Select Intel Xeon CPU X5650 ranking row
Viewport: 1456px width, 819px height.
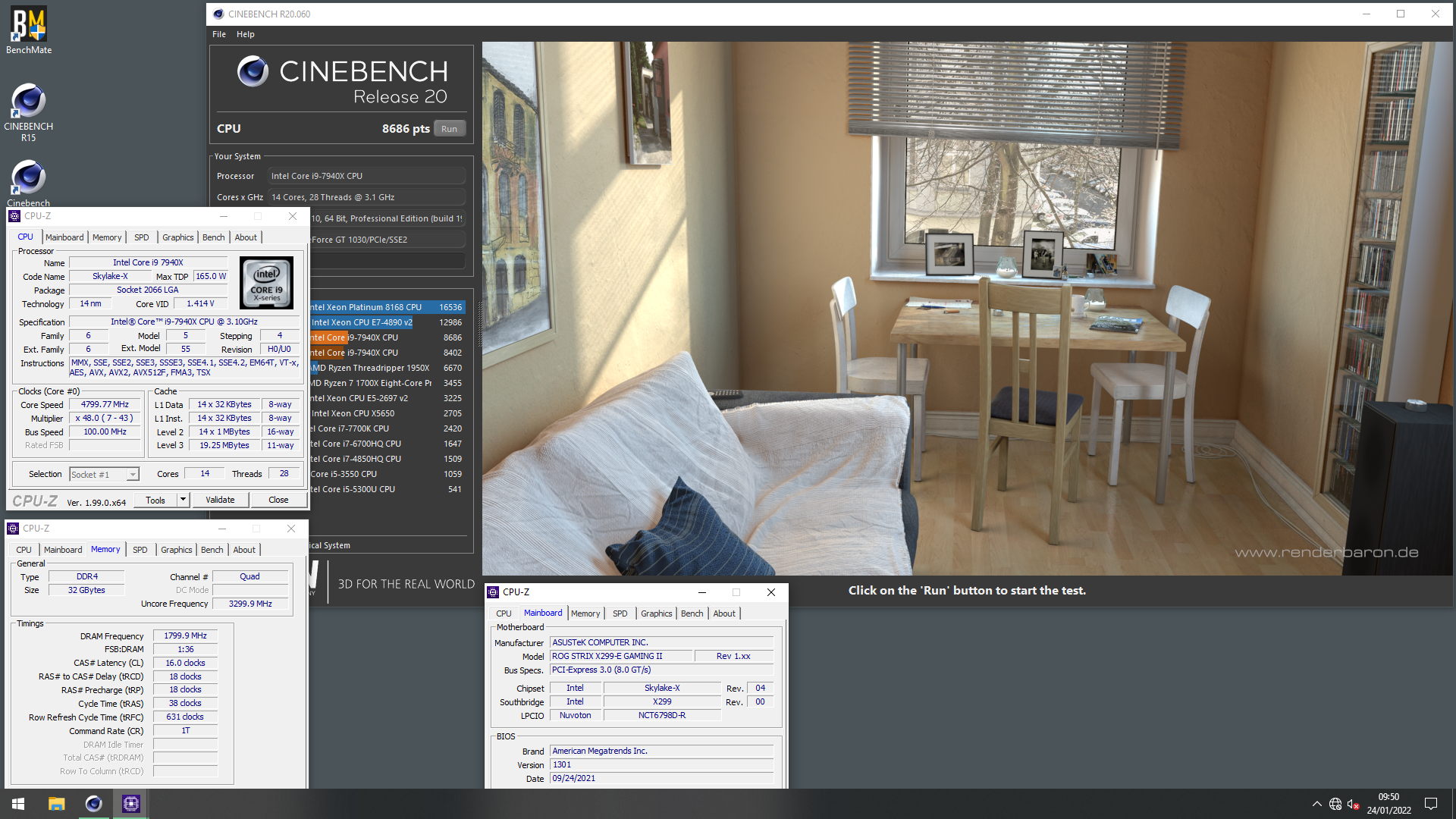pos(388,413)
